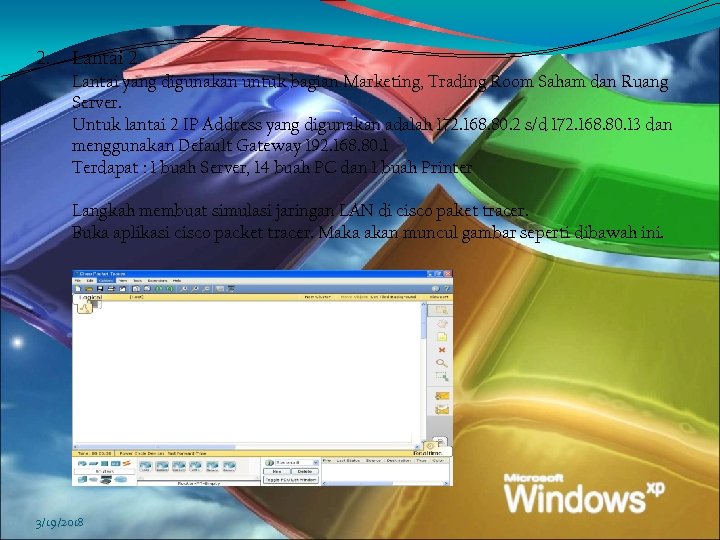This screenshot has height=540, width=720.
Task: Switch to Simulation mode tab behind Realtime
Action: point(439,441)
